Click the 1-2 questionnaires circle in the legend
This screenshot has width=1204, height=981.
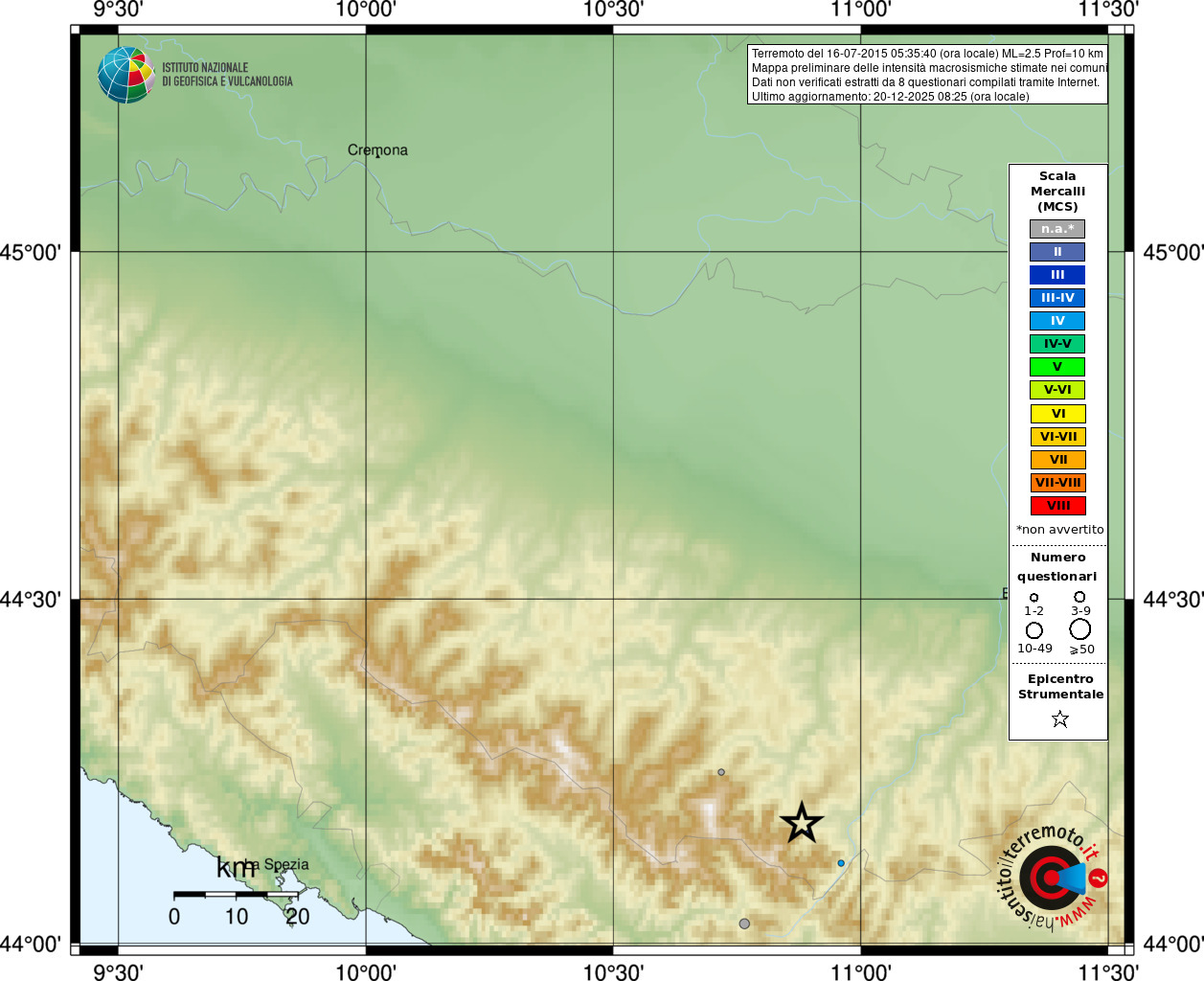pyautogui.click(x=1034, y=598)
